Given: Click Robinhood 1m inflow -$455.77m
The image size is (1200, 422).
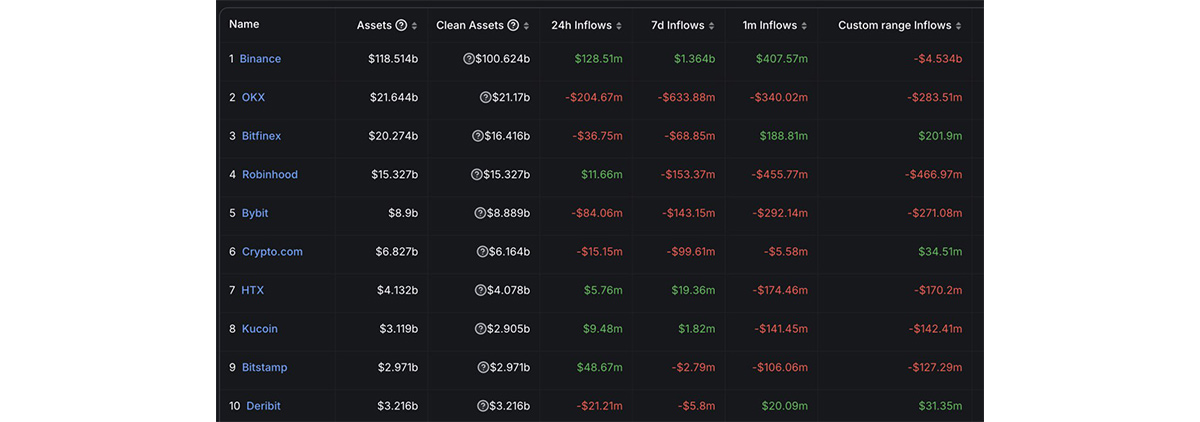Looking at the screenshot, I should tap(780, 174).
